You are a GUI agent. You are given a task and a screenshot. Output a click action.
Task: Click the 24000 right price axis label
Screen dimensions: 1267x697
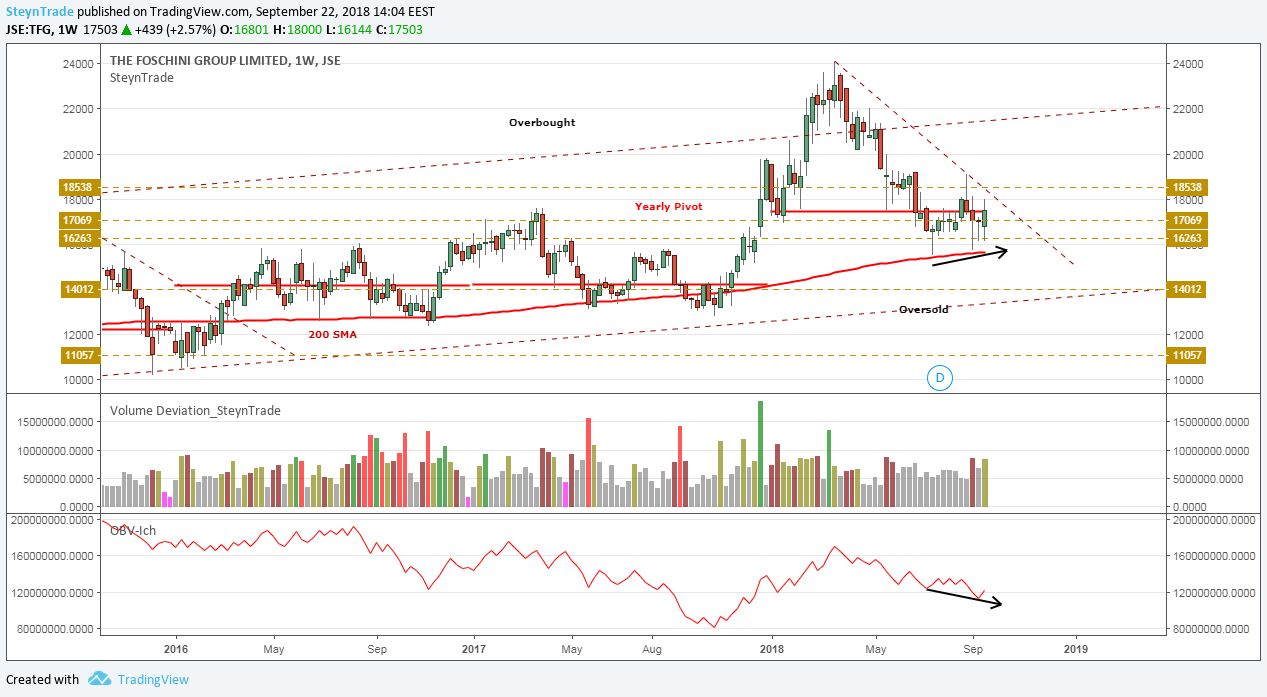point(1186,64)
